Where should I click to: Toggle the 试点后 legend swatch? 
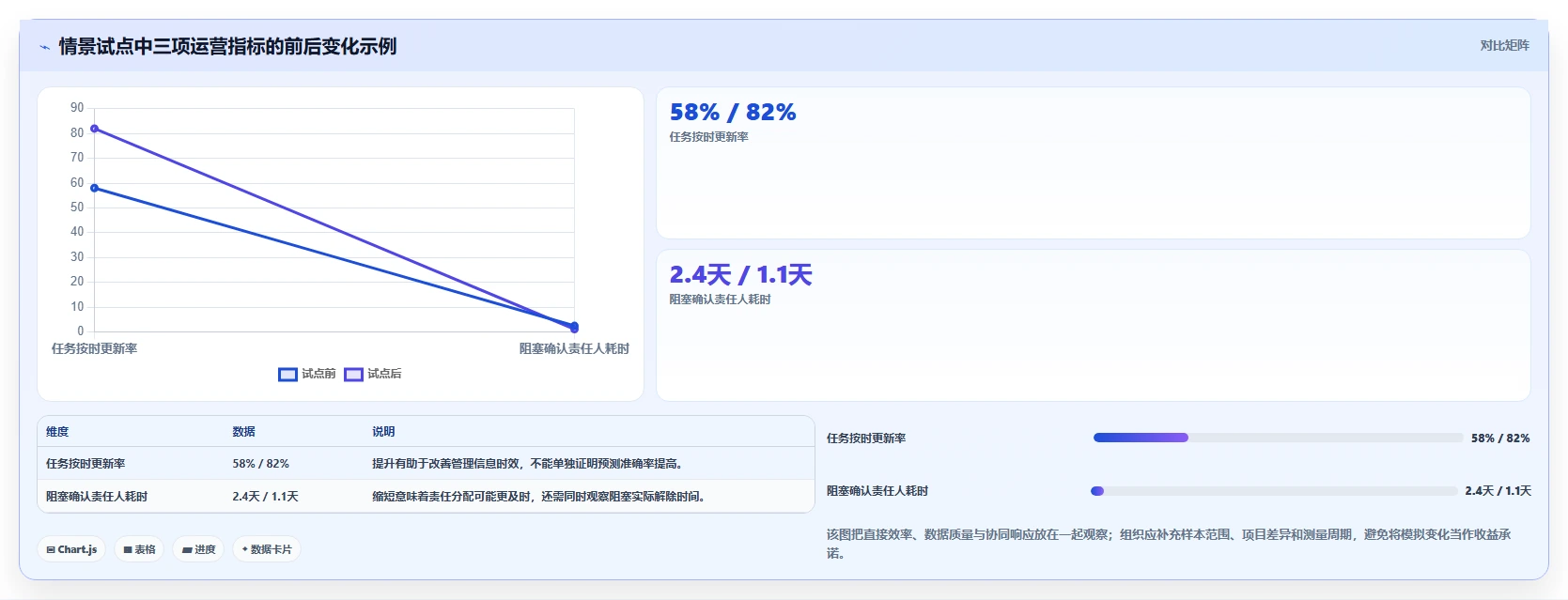pos(353,374)
